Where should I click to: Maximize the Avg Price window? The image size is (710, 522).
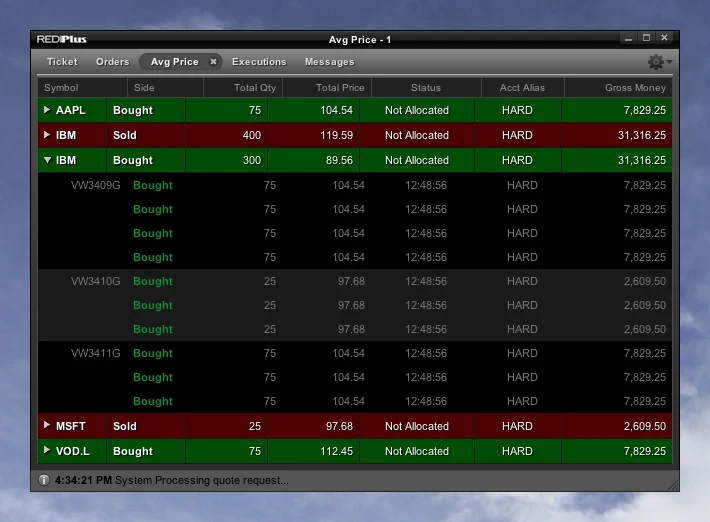pyautogui.click(x=647, y=38)
